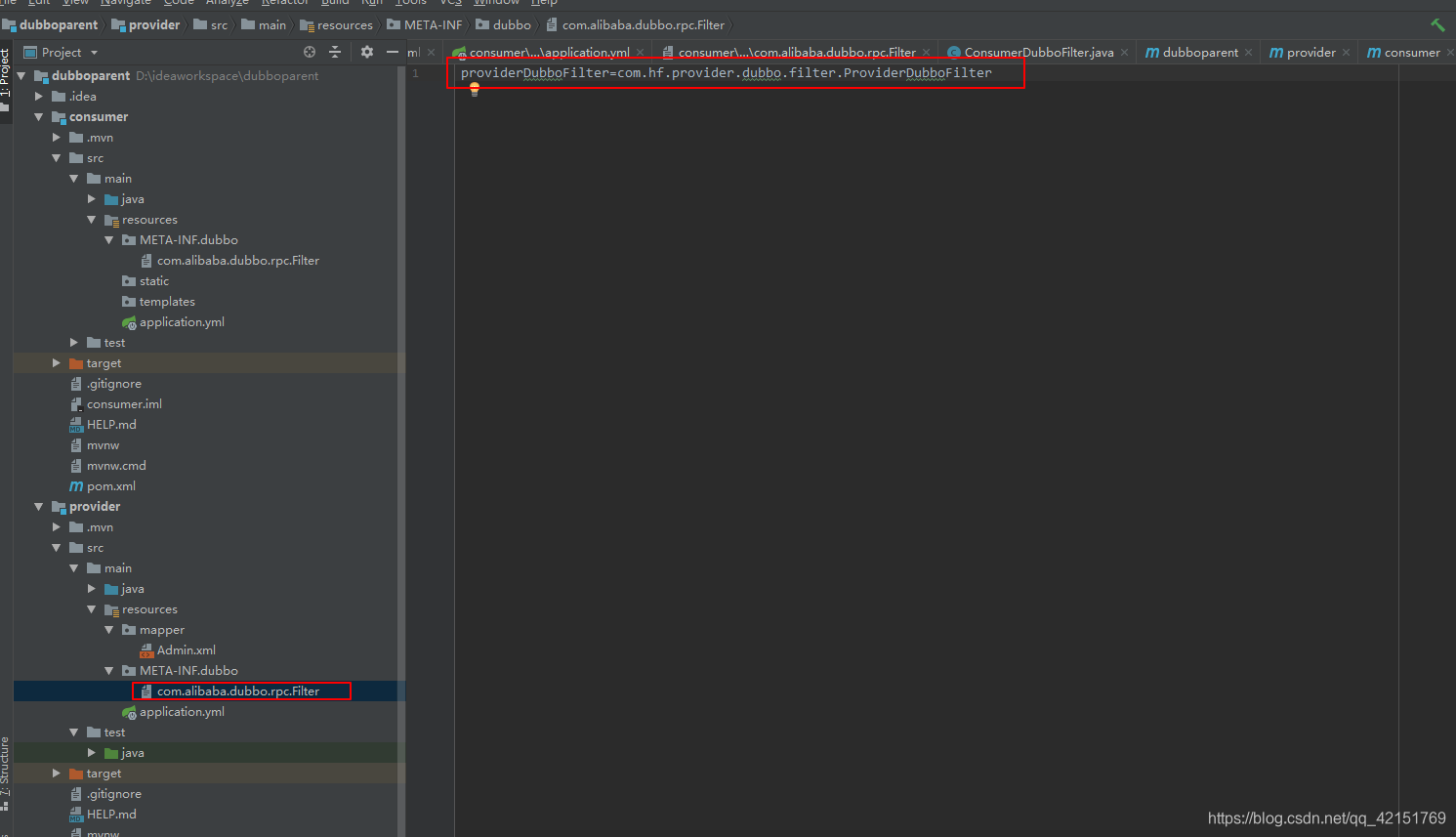Viewport: 1456px width, 837px height.
Task: Click line number 1 in editor gutter
Action: [x=415, y=73]
